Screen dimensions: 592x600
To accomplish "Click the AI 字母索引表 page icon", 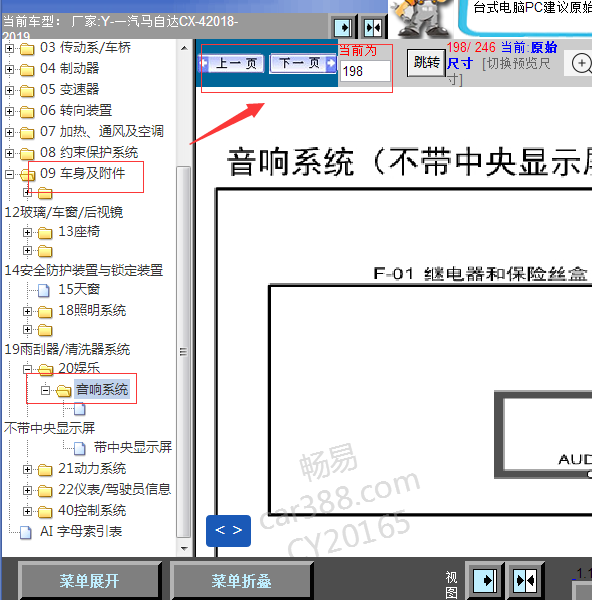I will (26, 532).
